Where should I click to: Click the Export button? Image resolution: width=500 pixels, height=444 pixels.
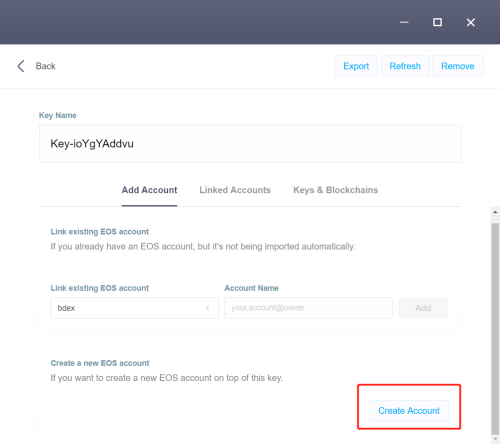(x=356, y=66)
